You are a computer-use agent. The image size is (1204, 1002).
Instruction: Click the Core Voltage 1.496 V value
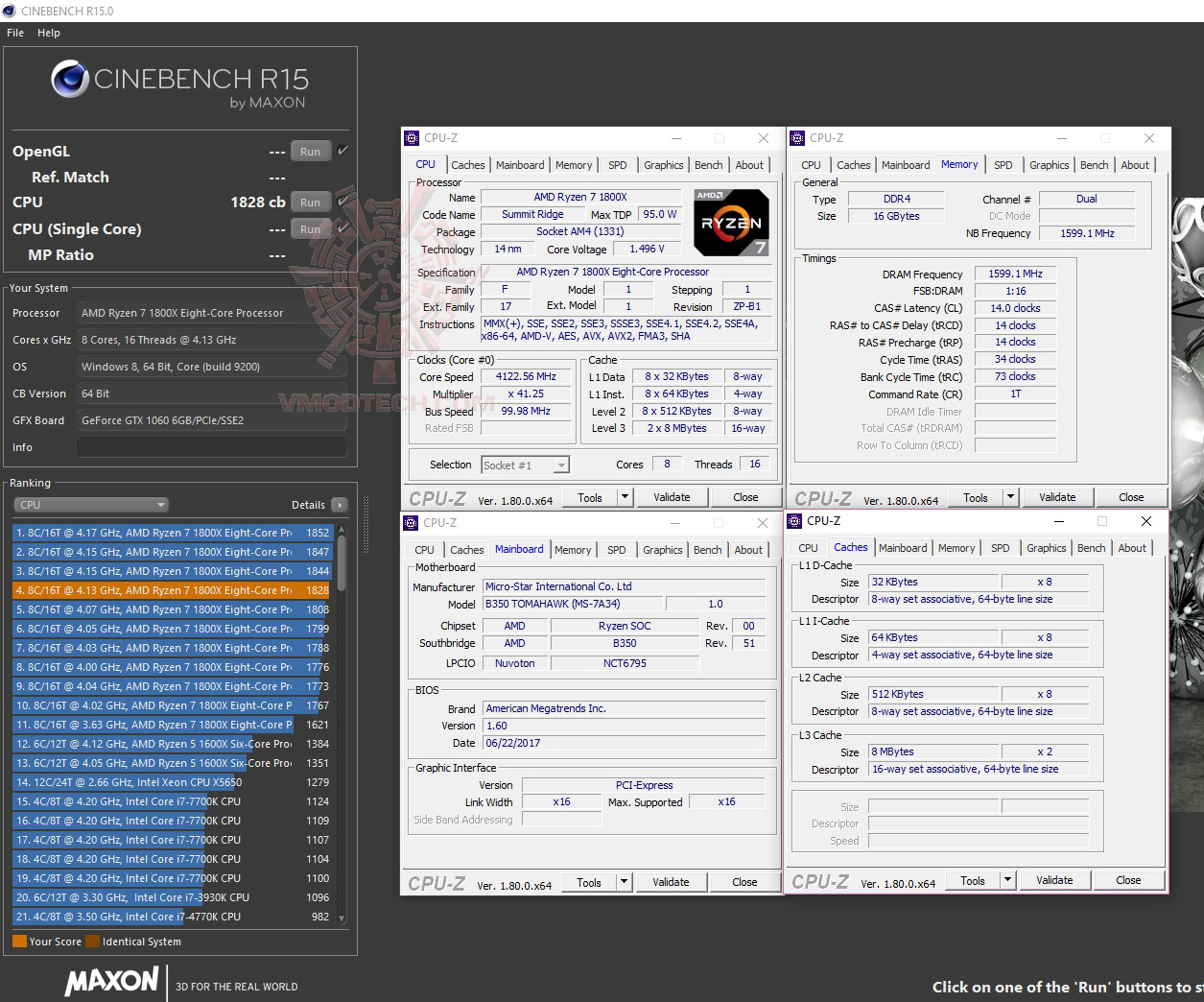pyautogui.click(x=647, y=250)
